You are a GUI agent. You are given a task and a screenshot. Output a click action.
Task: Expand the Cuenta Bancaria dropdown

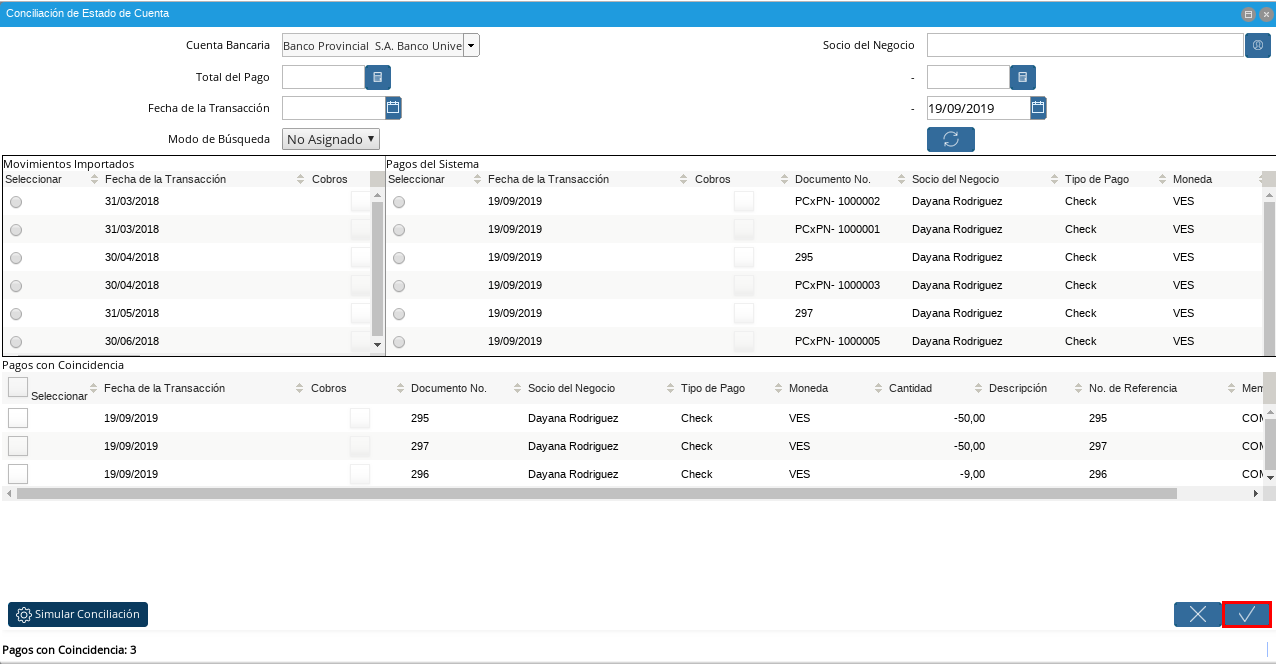point(471,45)
